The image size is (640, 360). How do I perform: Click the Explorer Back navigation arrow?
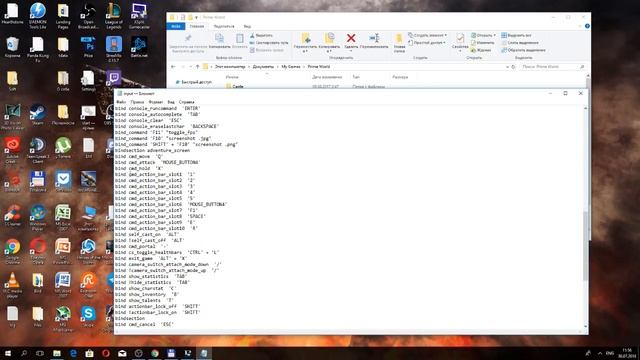click(173, 67)
